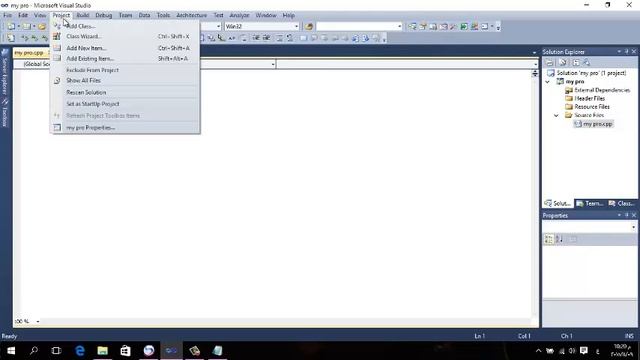
Task: Collapse the Source Files folder node
Action: click(x=556, y=116)
